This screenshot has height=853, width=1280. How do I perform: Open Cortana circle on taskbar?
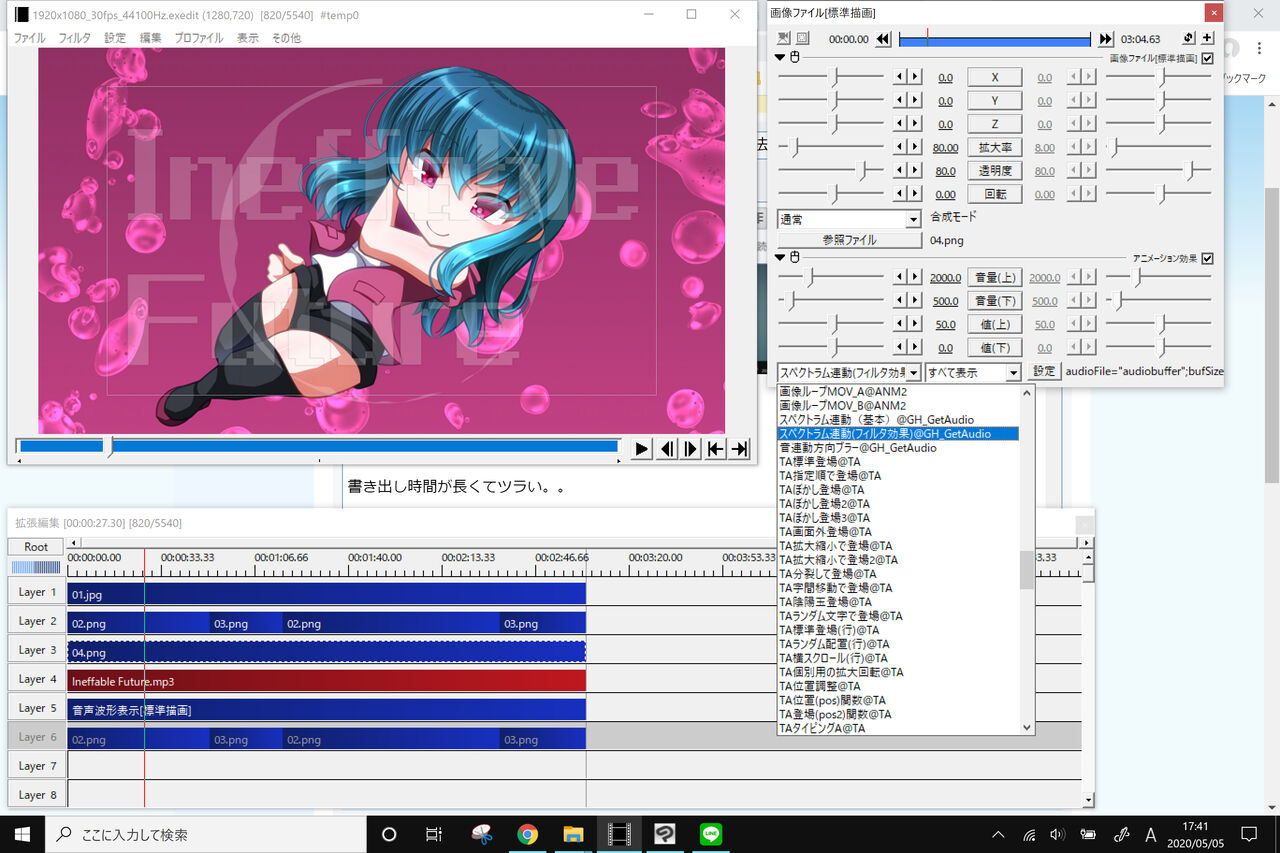coord(390,834)
